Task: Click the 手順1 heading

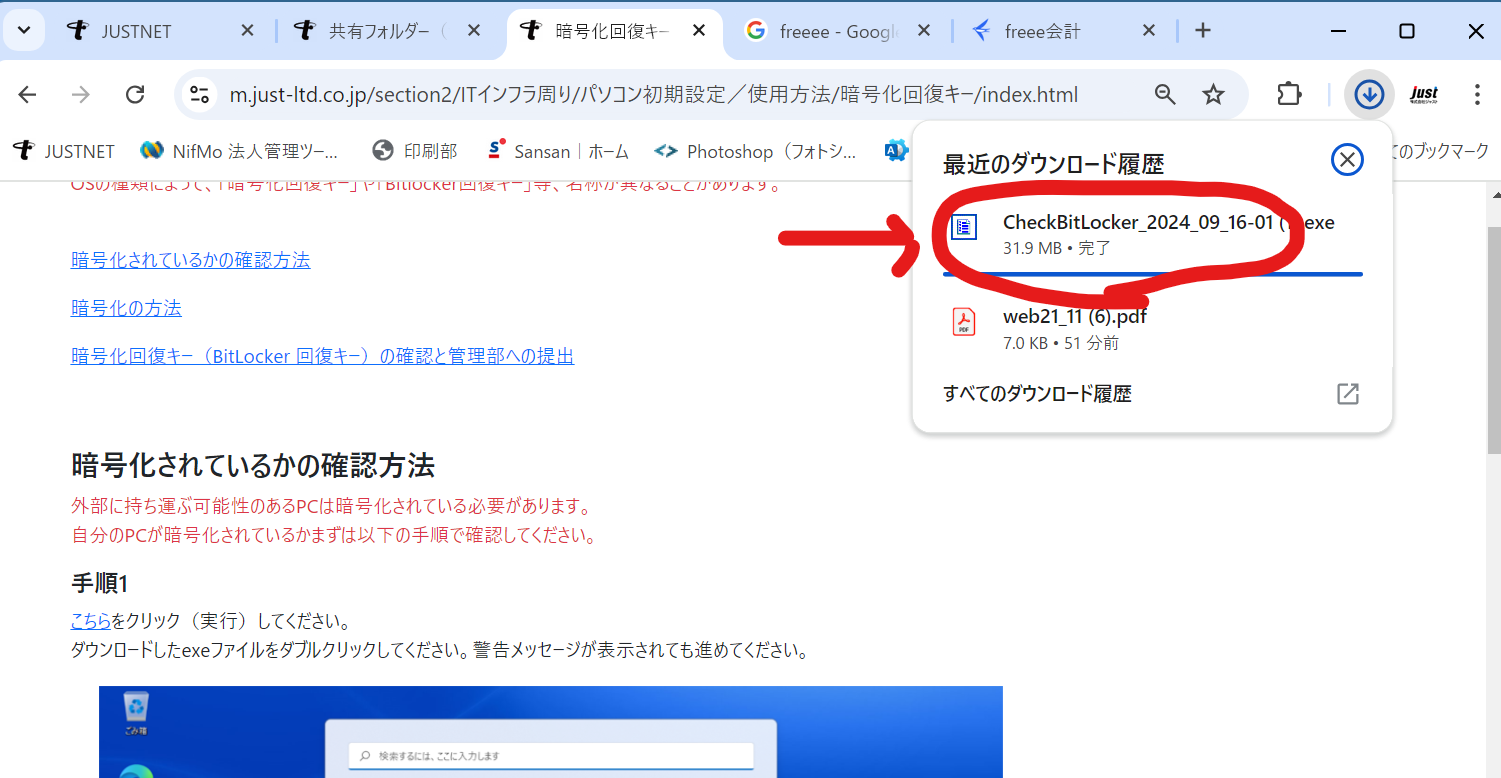Action: tap(99, 583)
